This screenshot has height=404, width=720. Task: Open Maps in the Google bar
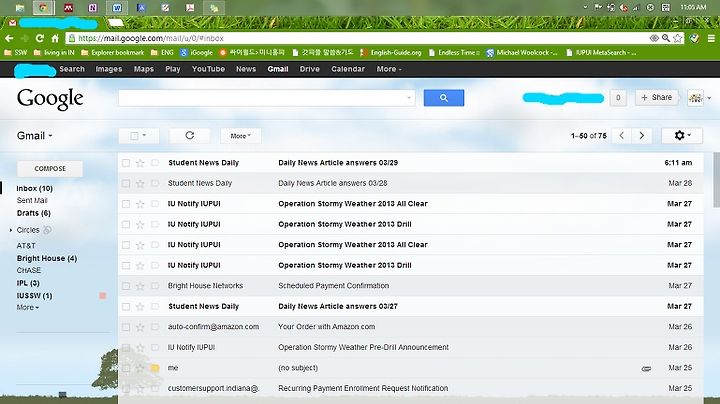click(144, 69)
